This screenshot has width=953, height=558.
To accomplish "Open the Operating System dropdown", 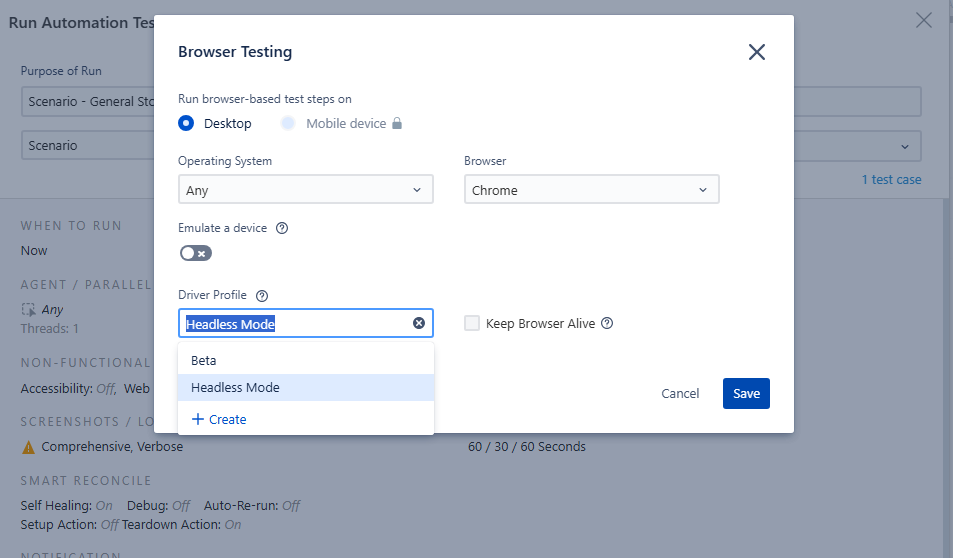I will tap(305, 190).
